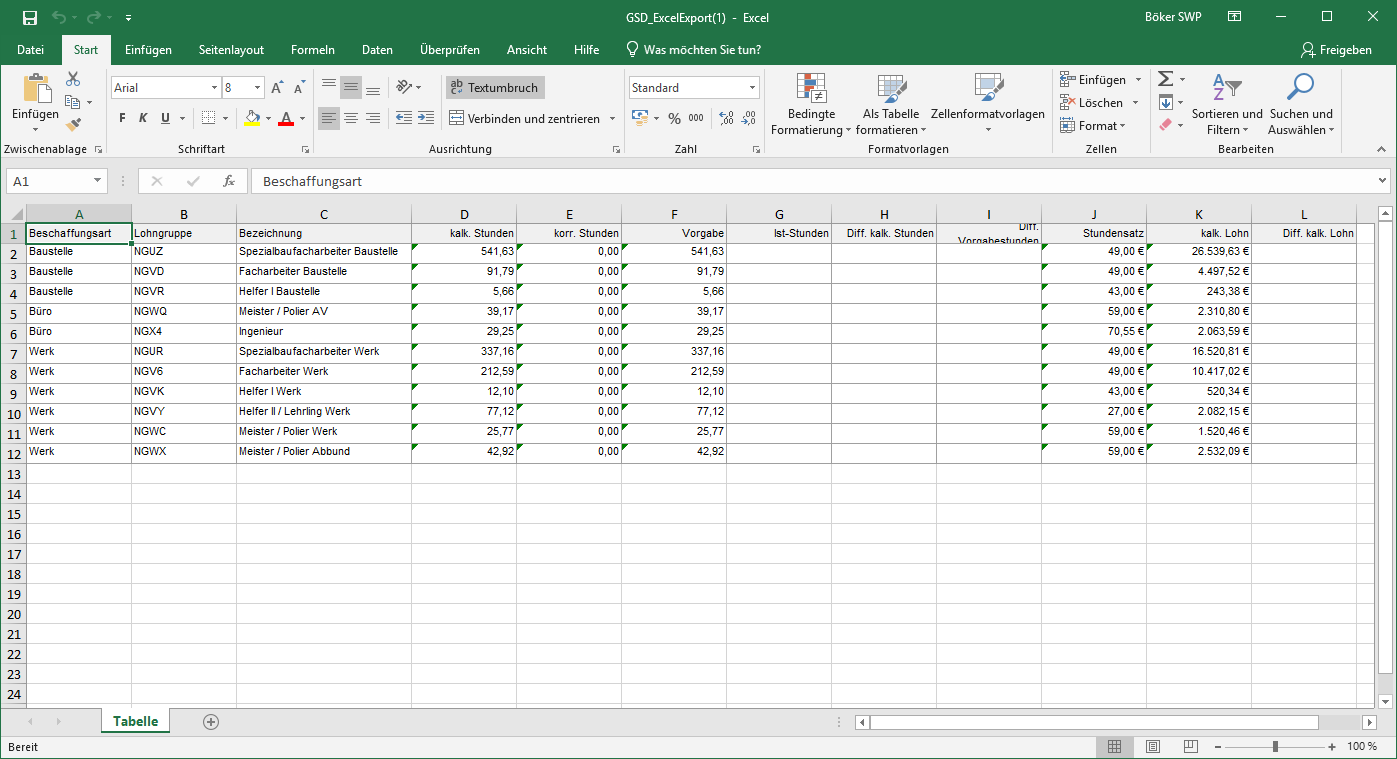The image size is (1397, 759).
Task: Apply thousands separator (000) format
Action: point(696,118)
